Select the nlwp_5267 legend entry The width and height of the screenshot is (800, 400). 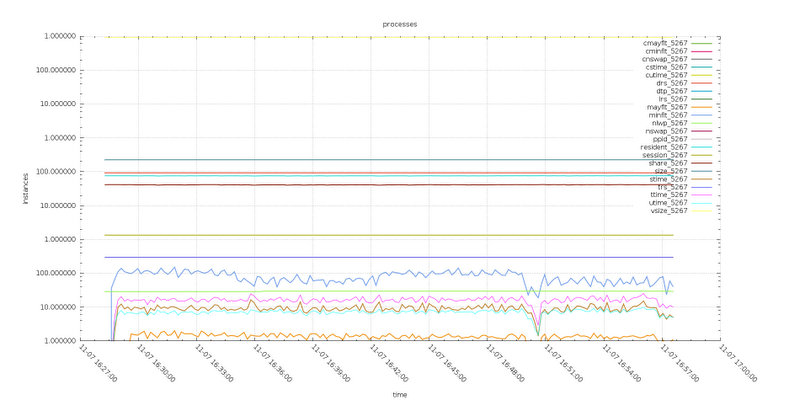[668, 123]
